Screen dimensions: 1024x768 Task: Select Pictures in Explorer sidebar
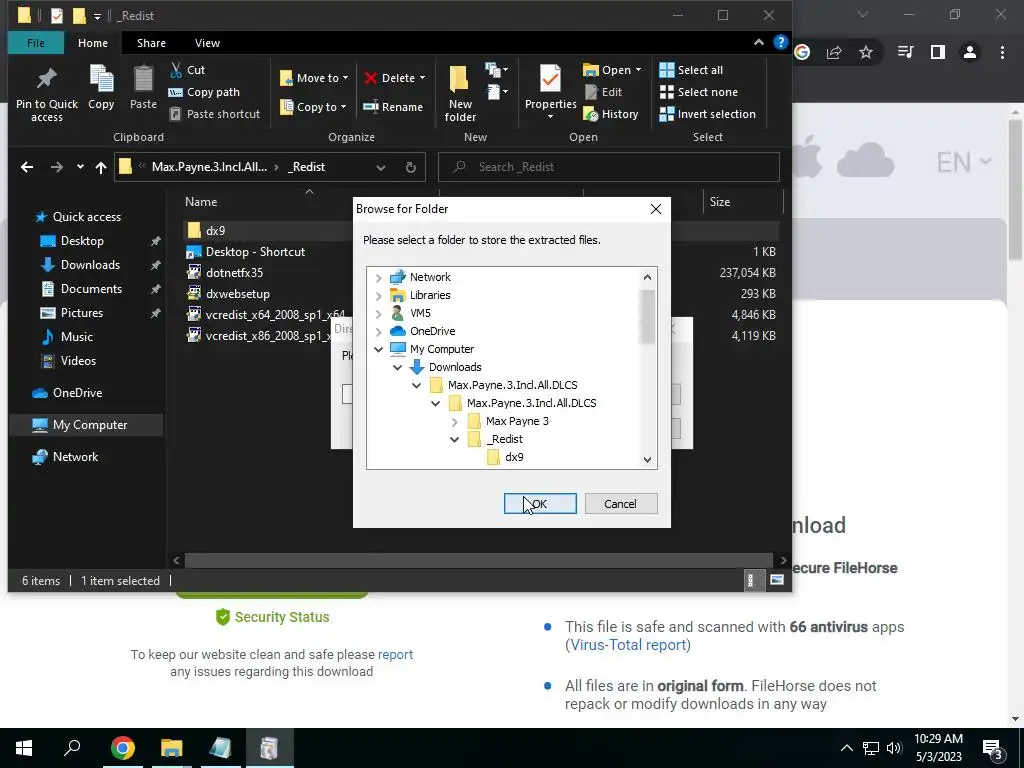[81, 313]
